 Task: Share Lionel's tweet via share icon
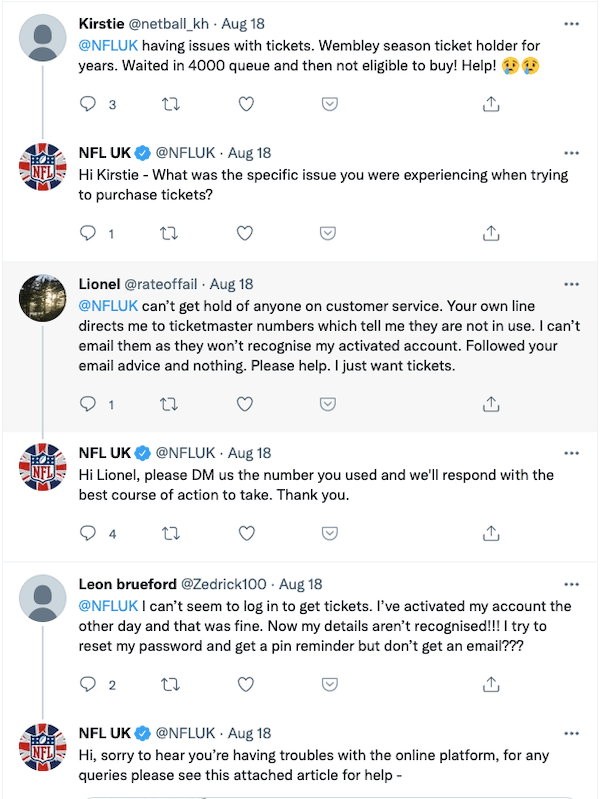coord(491,404)
